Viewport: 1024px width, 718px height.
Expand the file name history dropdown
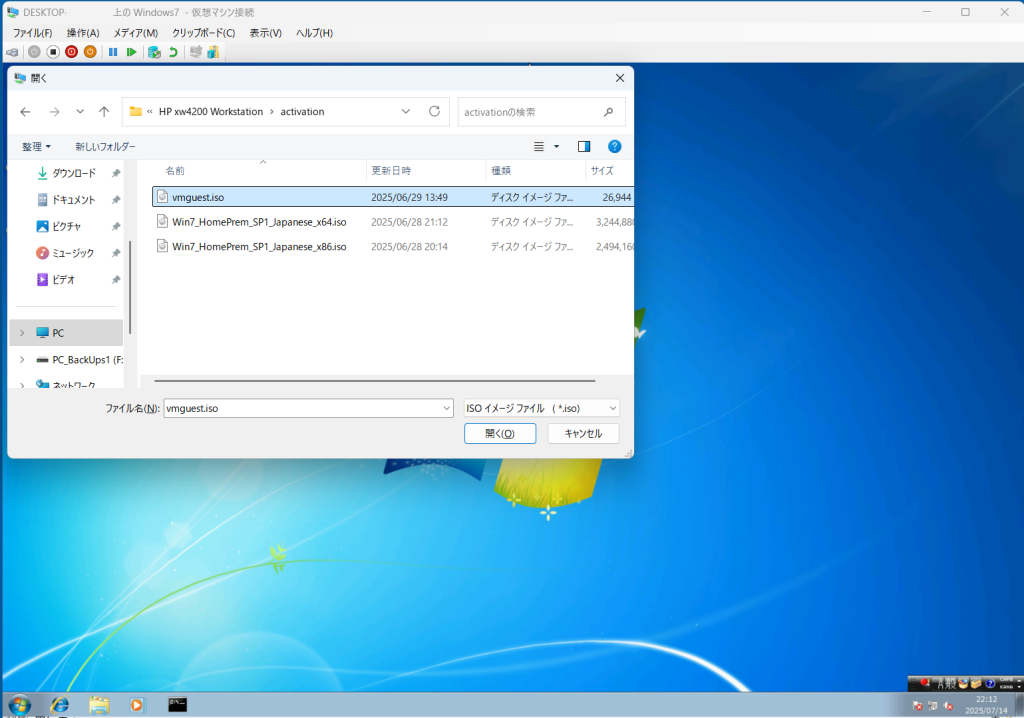(x=447, y=408)
